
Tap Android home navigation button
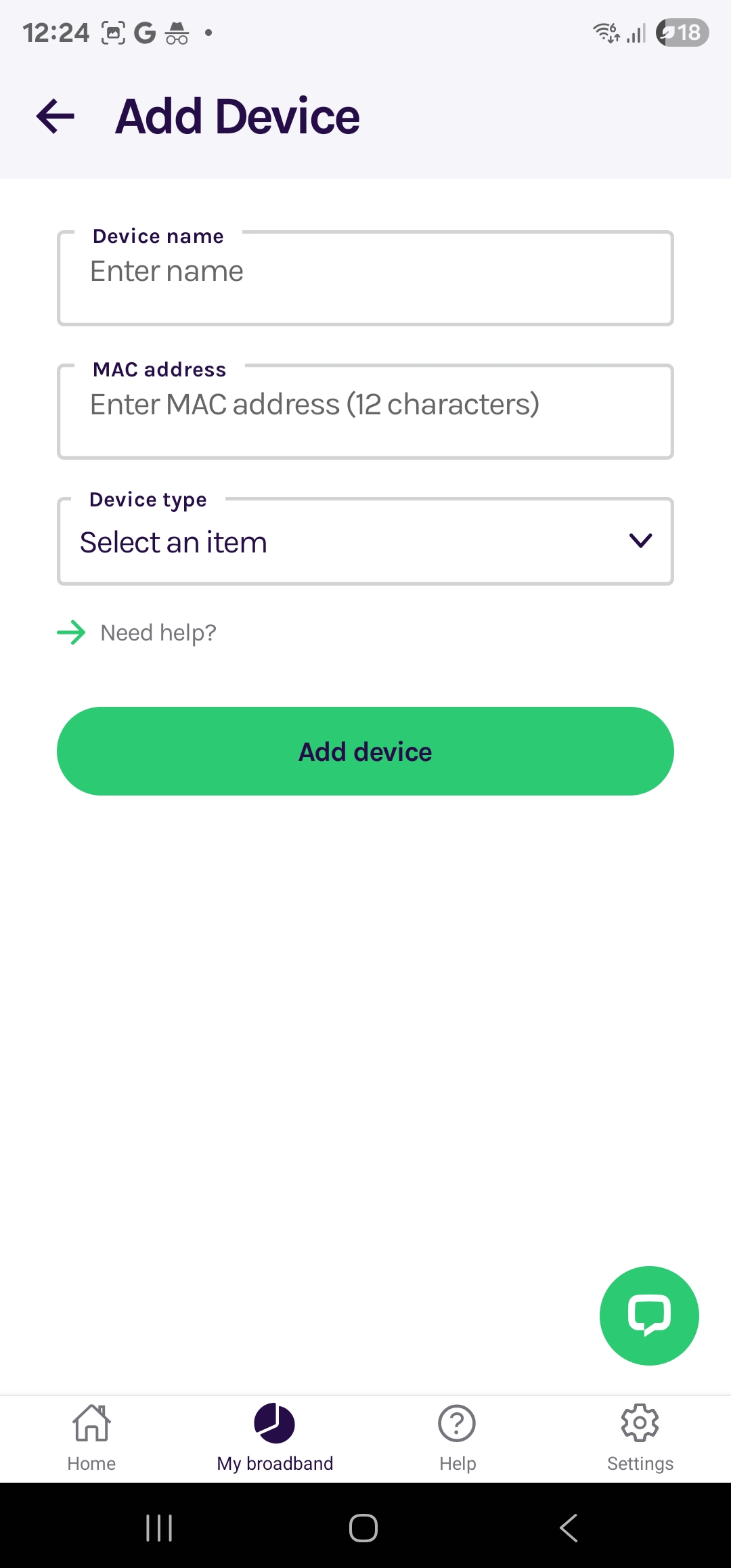[363, 1528]
